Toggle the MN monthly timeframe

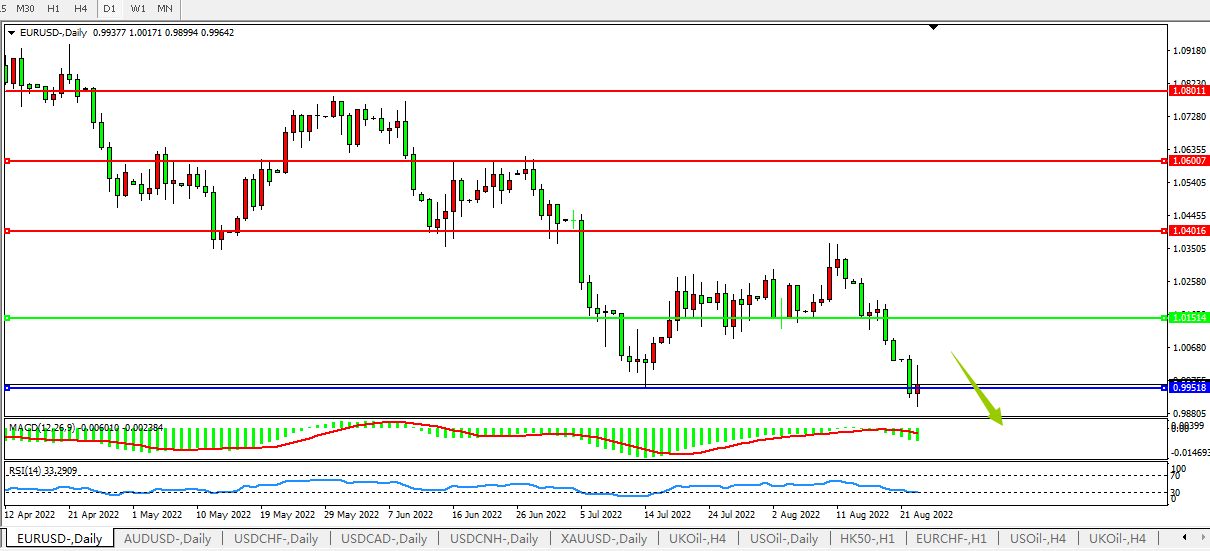(x=165, y=8)
